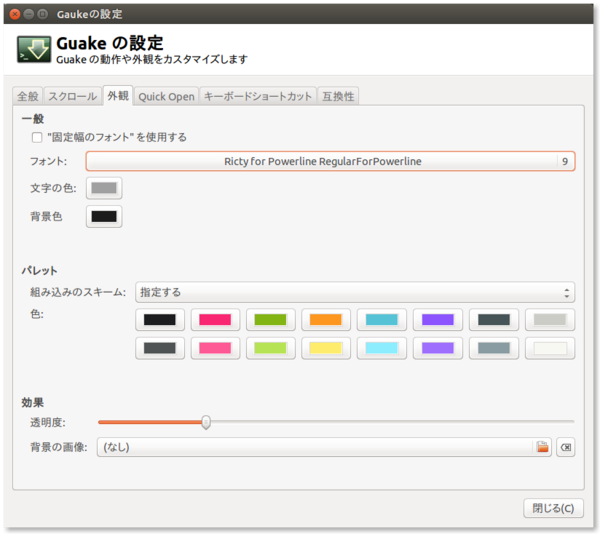Clear the background image with the erase icon
Viewport: 600px width, 534px height.
[x=566, y=447]
